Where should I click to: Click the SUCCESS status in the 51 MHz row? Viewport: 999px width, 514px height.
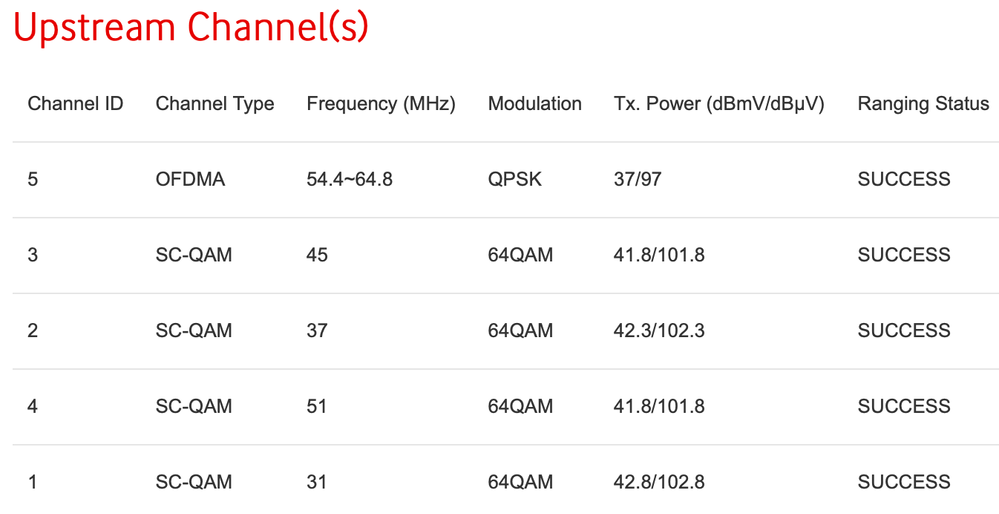[903, 406]
